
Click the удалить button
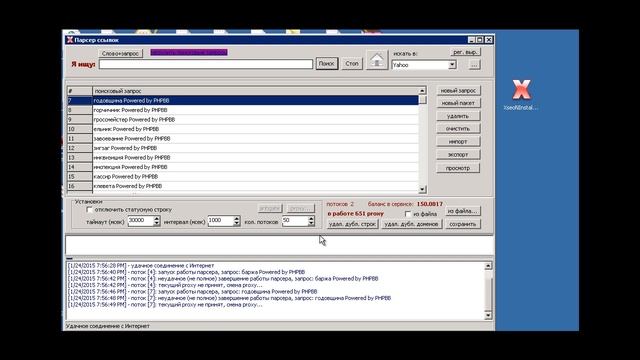458,116
